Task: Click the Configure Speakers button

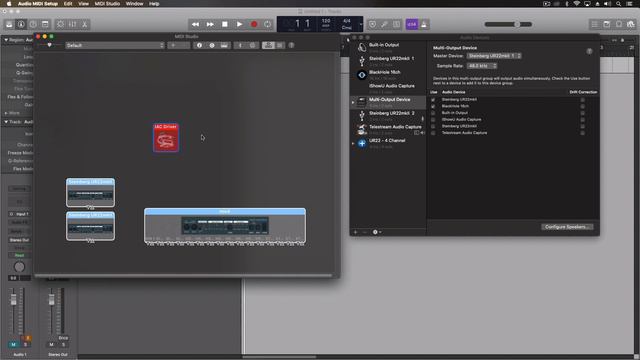Action: pyautogui.click(x=567, y=227)
